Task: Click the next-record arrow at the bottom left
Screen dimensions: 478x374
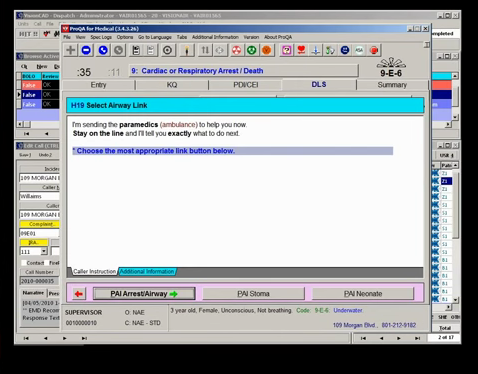Action: pos(65,338)
